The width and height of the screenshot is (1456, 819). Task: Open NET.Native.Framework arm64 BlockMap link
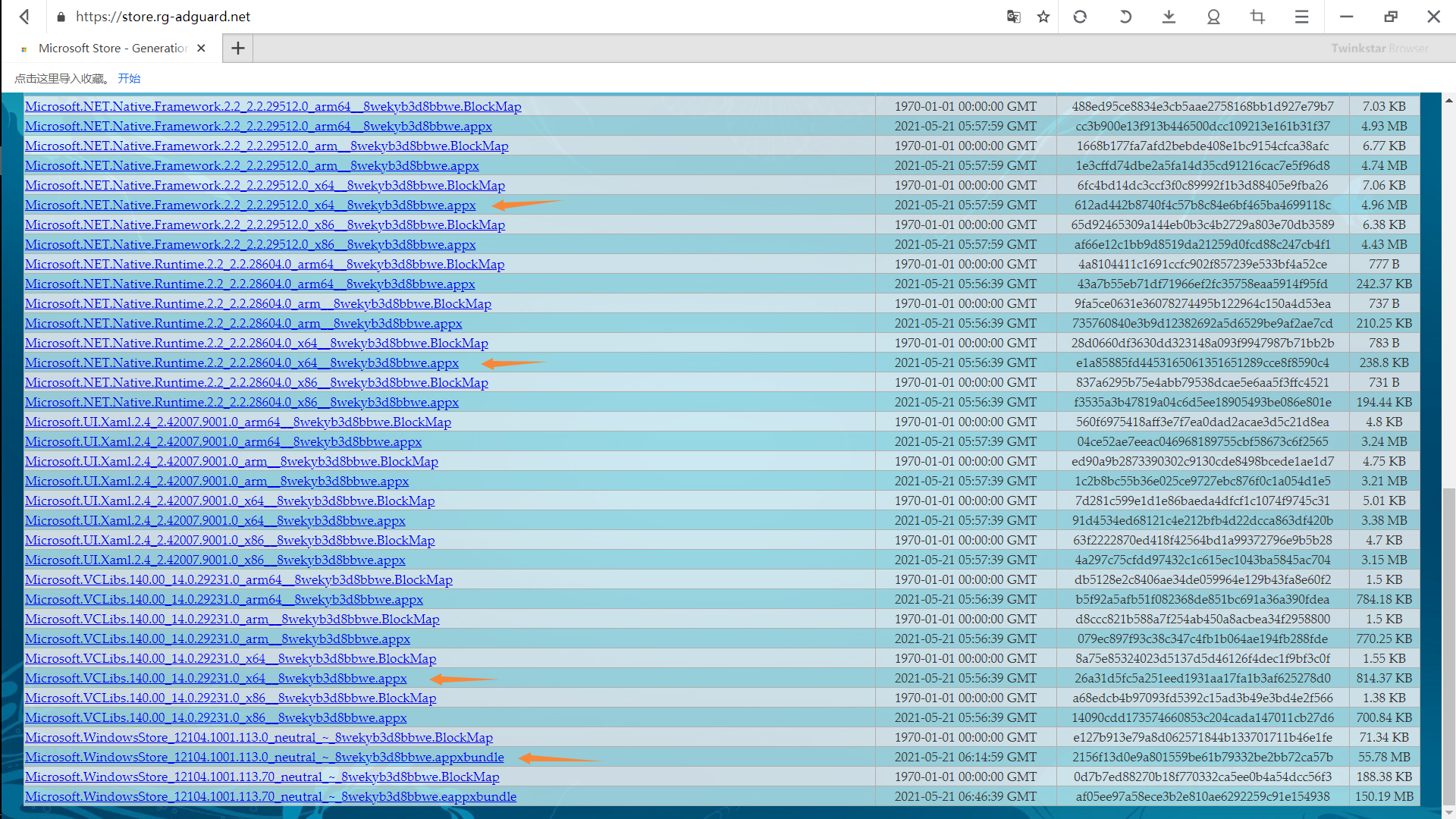[x=273, y=106]
